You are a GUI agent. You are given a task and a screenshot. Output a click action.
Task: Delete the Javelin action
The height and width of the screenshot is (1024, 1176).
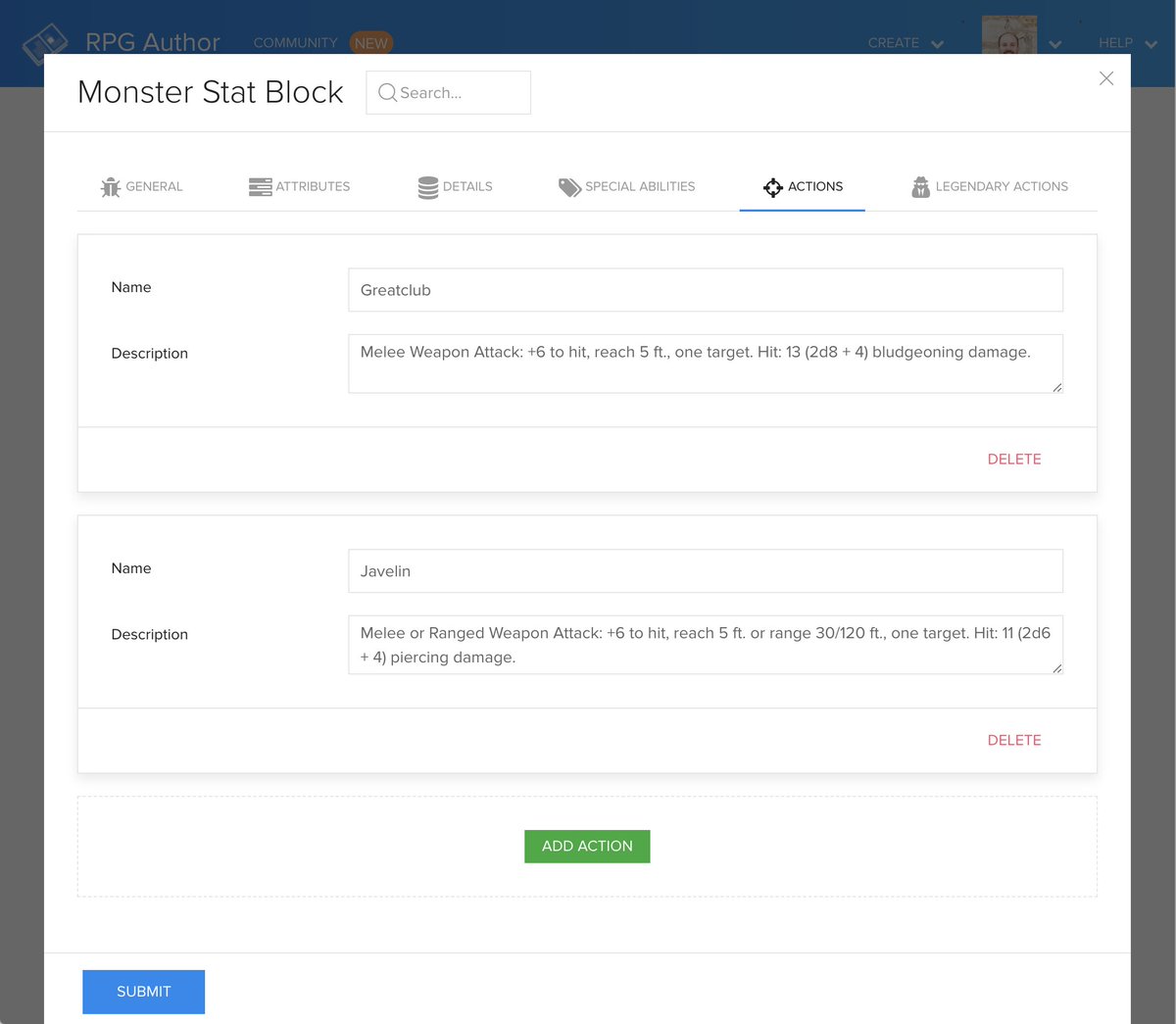point(1014,741)
